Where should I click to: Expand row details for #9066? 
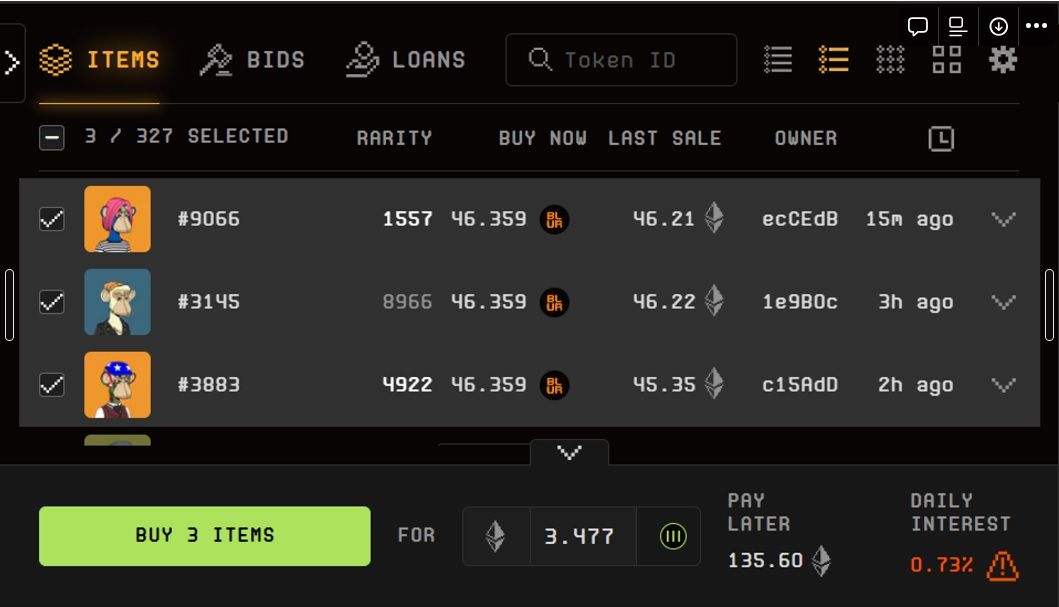click(1003, 219)
